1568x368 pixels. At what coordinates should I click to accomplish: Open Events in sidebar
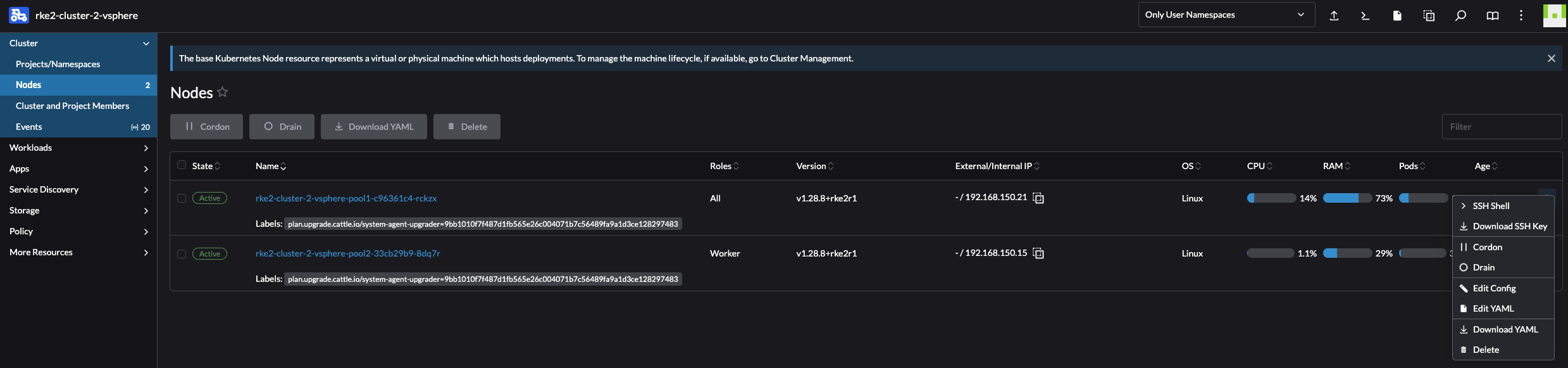tap(78, 127)
